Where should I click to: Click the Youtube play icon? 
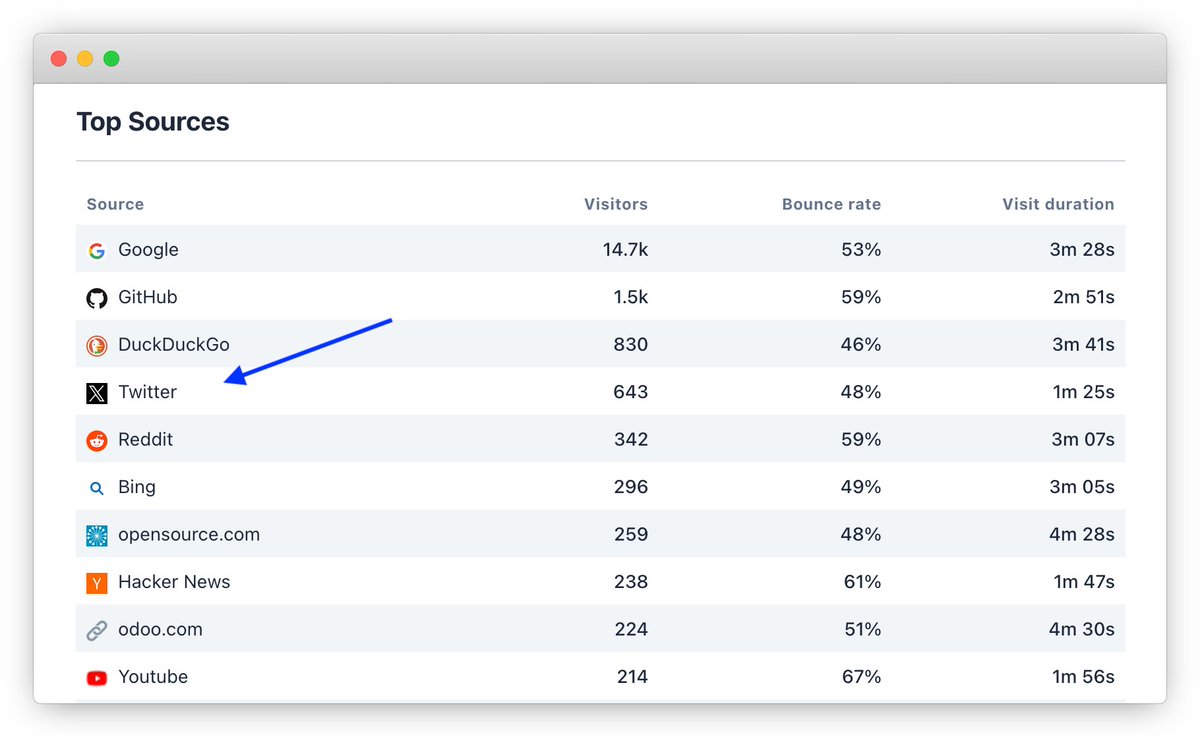point(96,677)
